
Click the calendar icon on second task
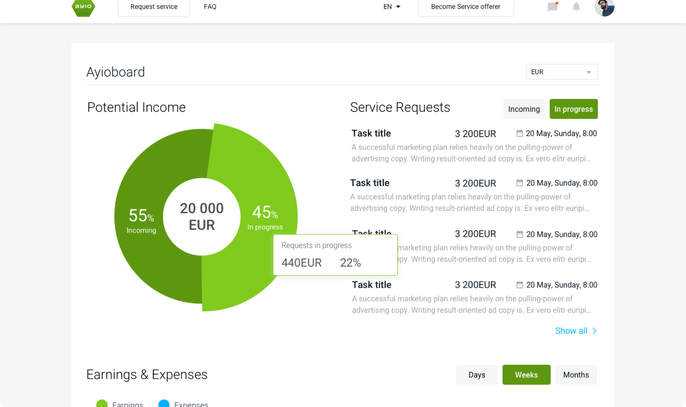[519, 183]
